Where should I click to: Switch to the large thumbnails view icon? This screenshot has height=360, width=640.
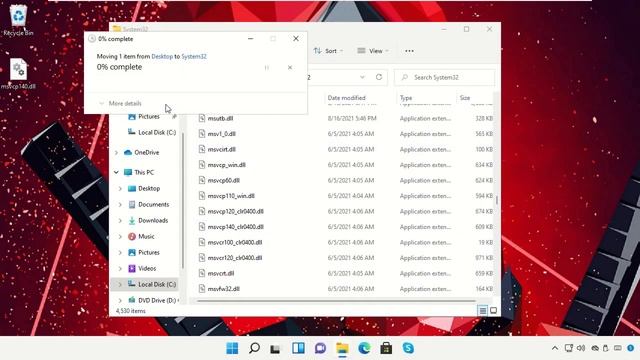(x=493, y=311)
